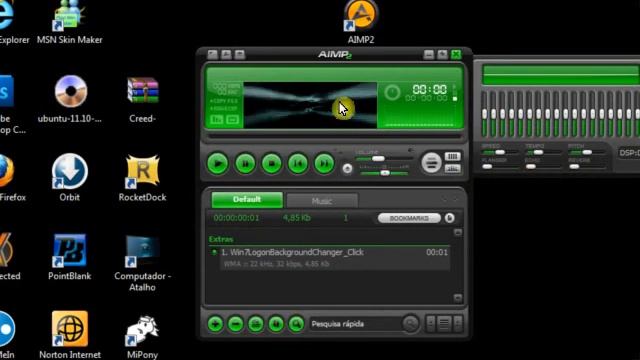
Task: Skip to the previous track
Action: click(x=298, y=164)
